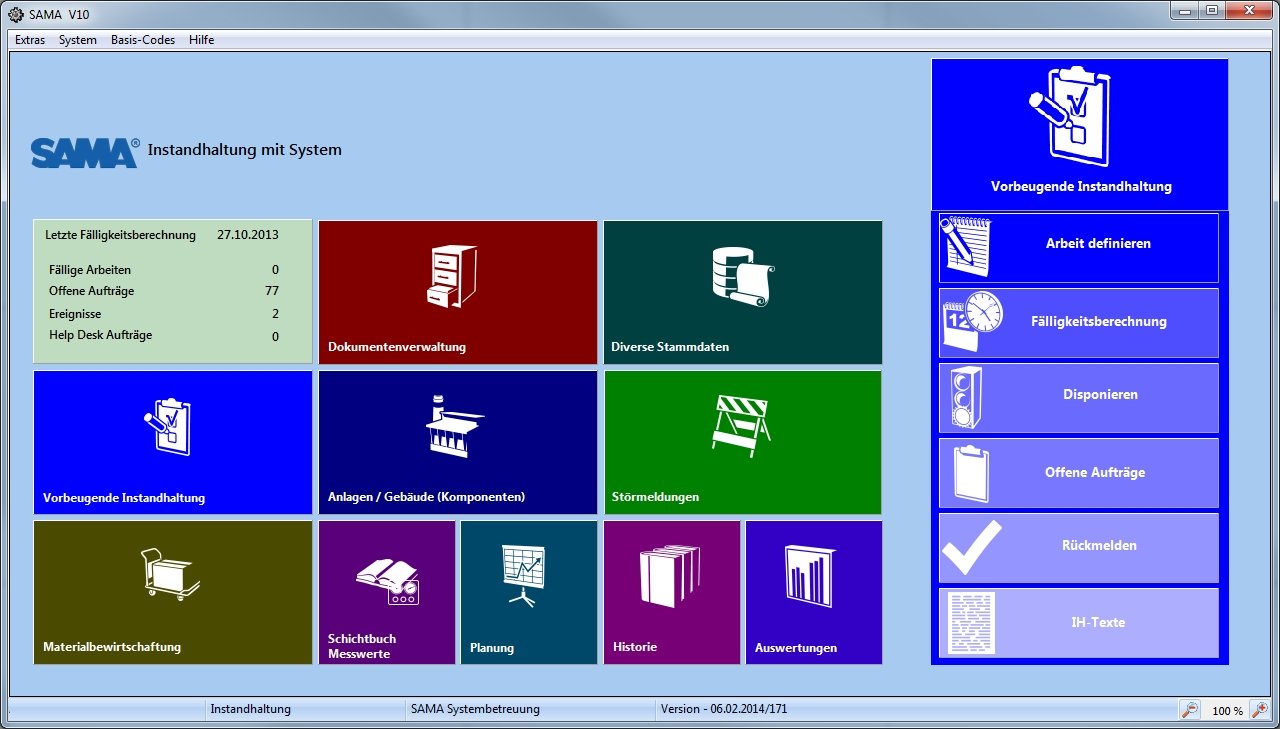
Task: Click the Fällige Arbeiten label
Action: pos(90,270)
